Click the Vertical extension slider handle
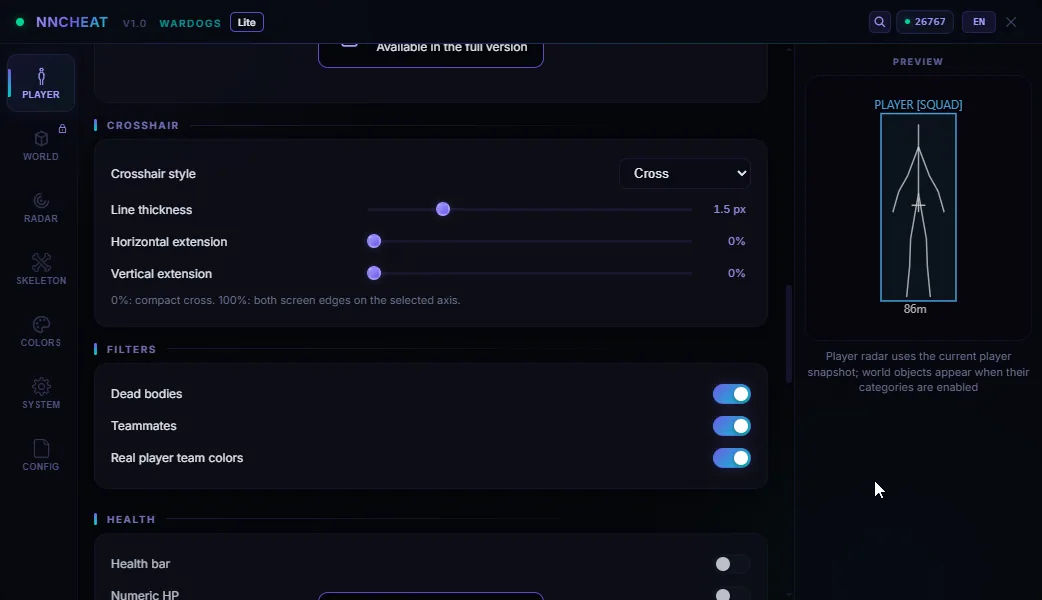 374,273
